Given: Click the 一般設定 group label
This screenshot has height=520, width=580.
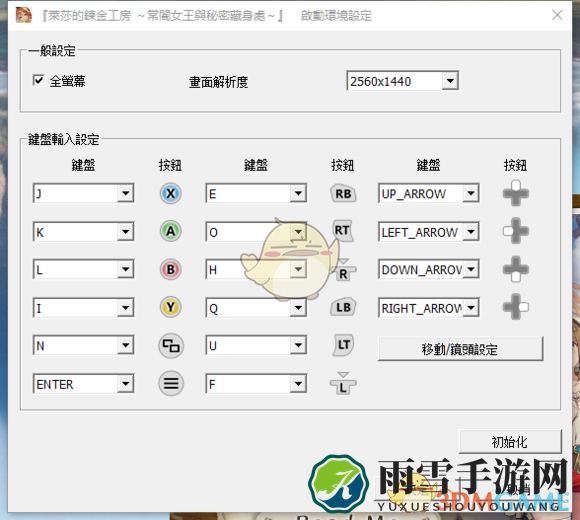Looking at the screenshot, I should [x=52, y=50].
